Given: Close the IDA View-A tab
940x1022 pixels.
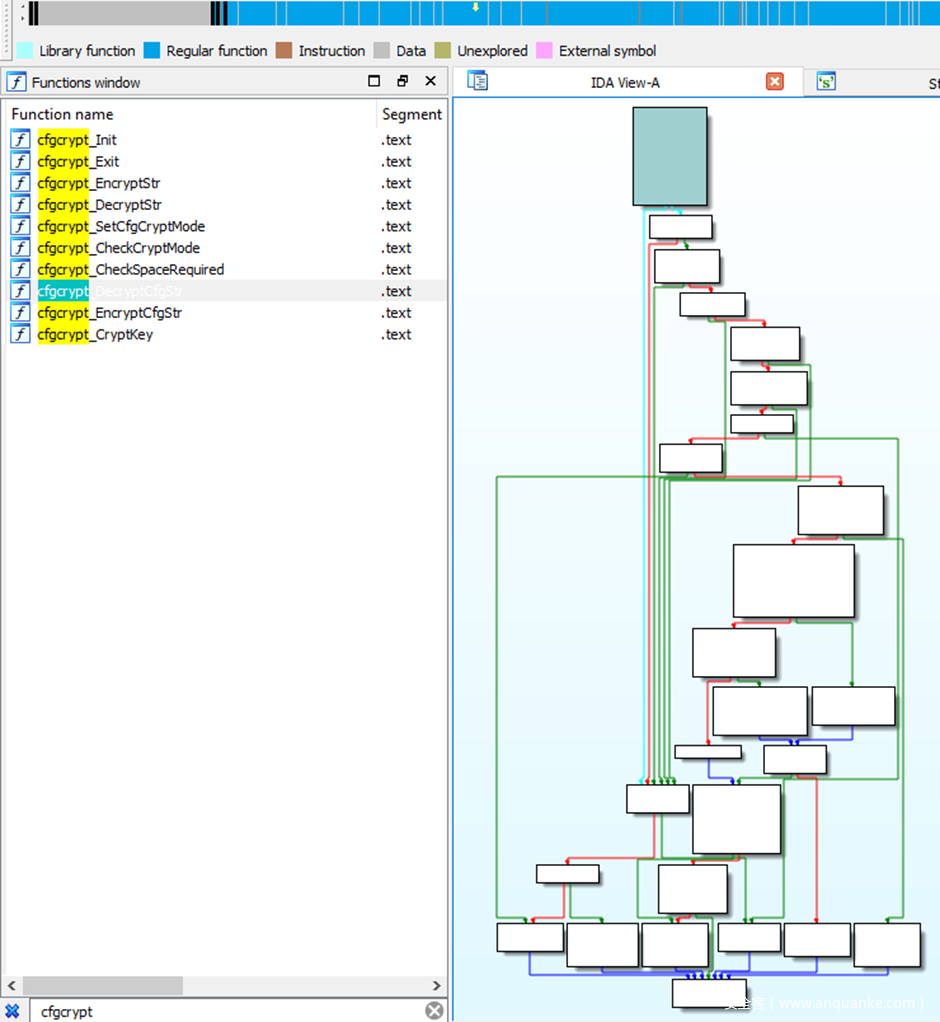Looking at the screenshot, I should point(774,82).
